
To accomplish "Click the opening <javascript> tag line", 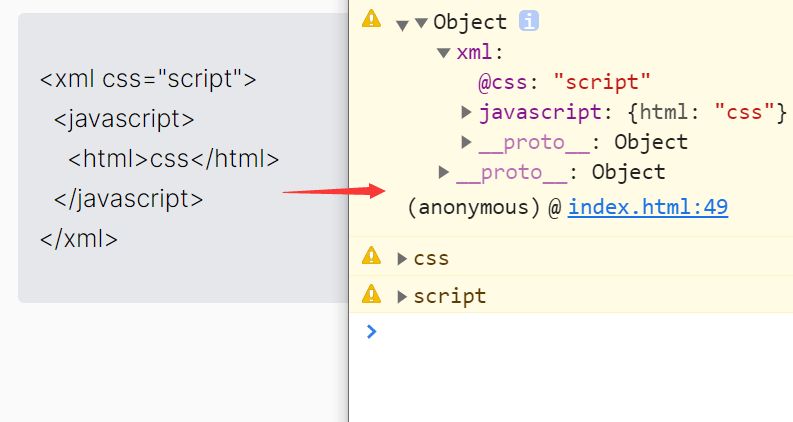I will click(124, 119).
